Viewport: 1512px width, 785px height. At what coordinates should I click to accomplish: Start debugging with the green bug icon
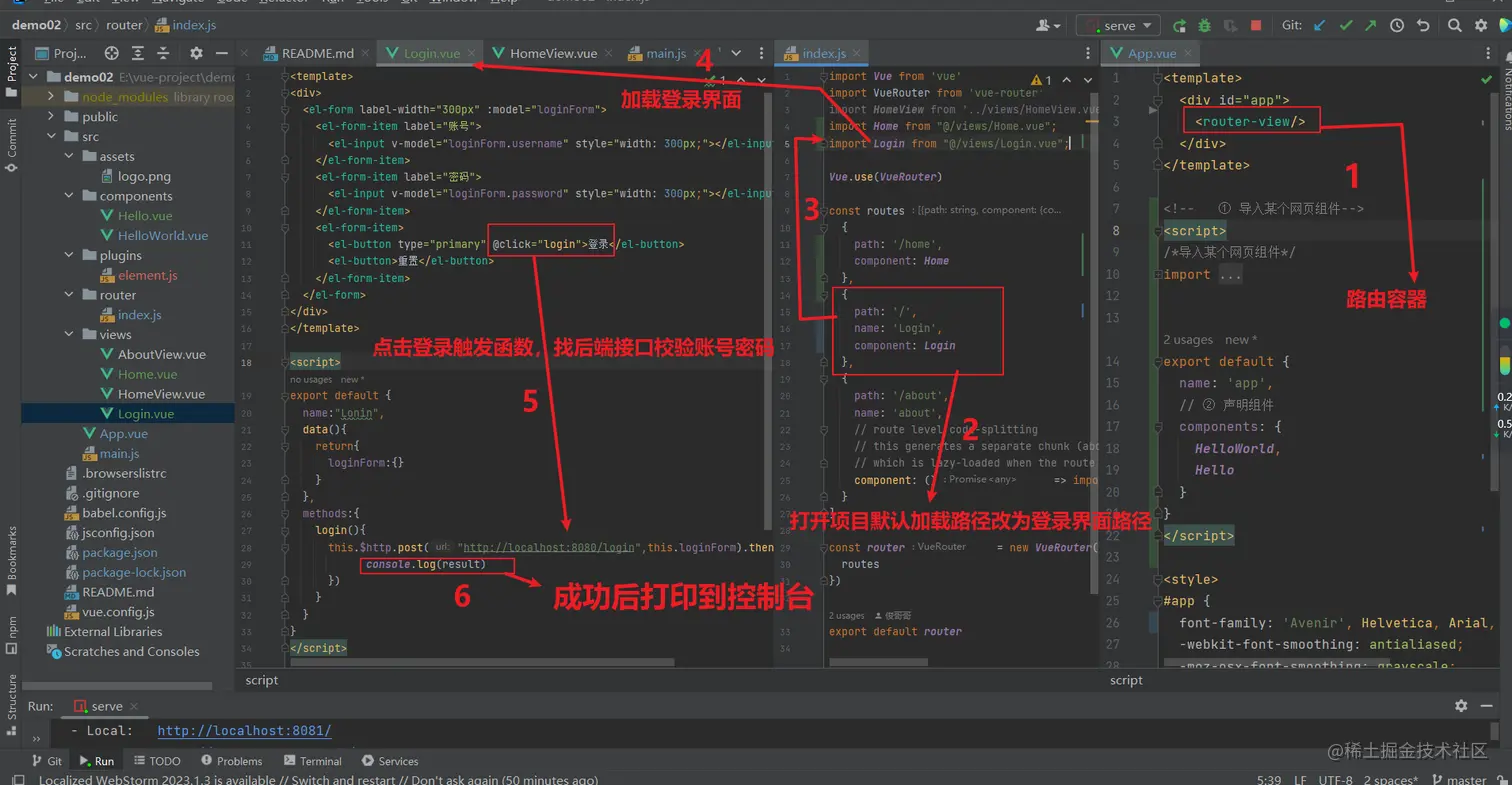(1205, 26)
